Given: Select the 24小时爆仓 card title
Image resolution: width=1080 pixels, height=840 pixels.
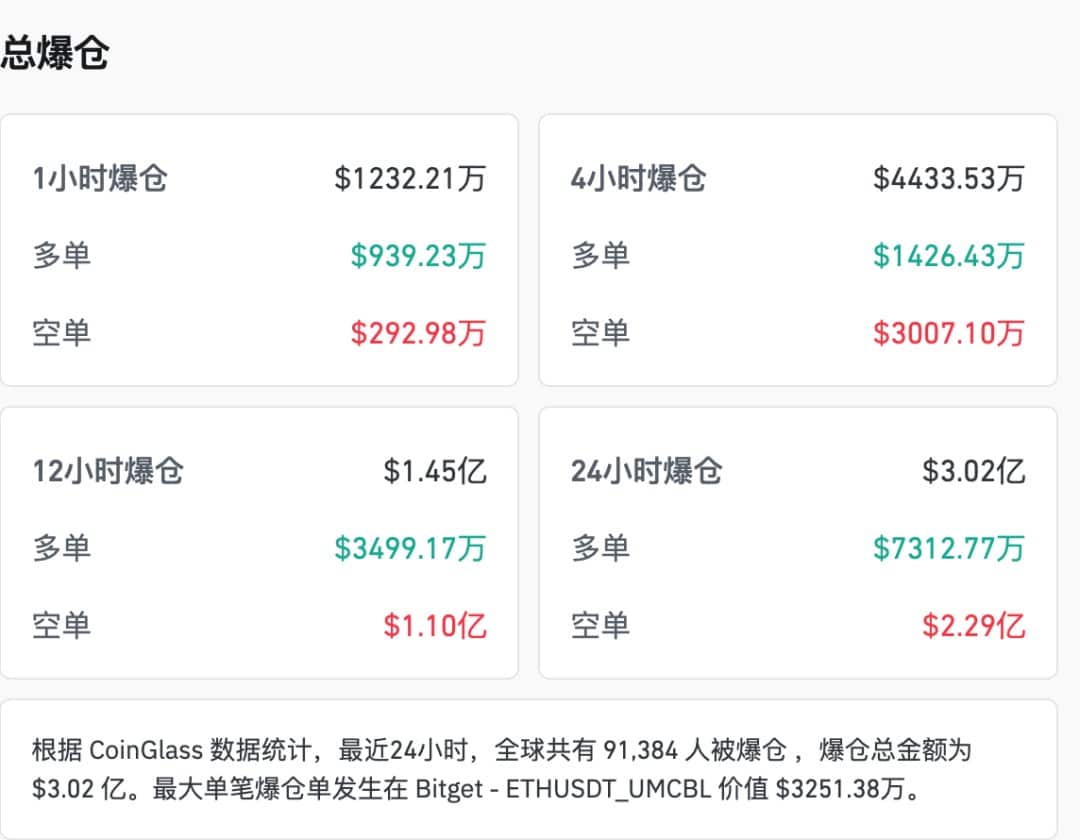Looking at the screenshot, I should [x=646, y=471].
